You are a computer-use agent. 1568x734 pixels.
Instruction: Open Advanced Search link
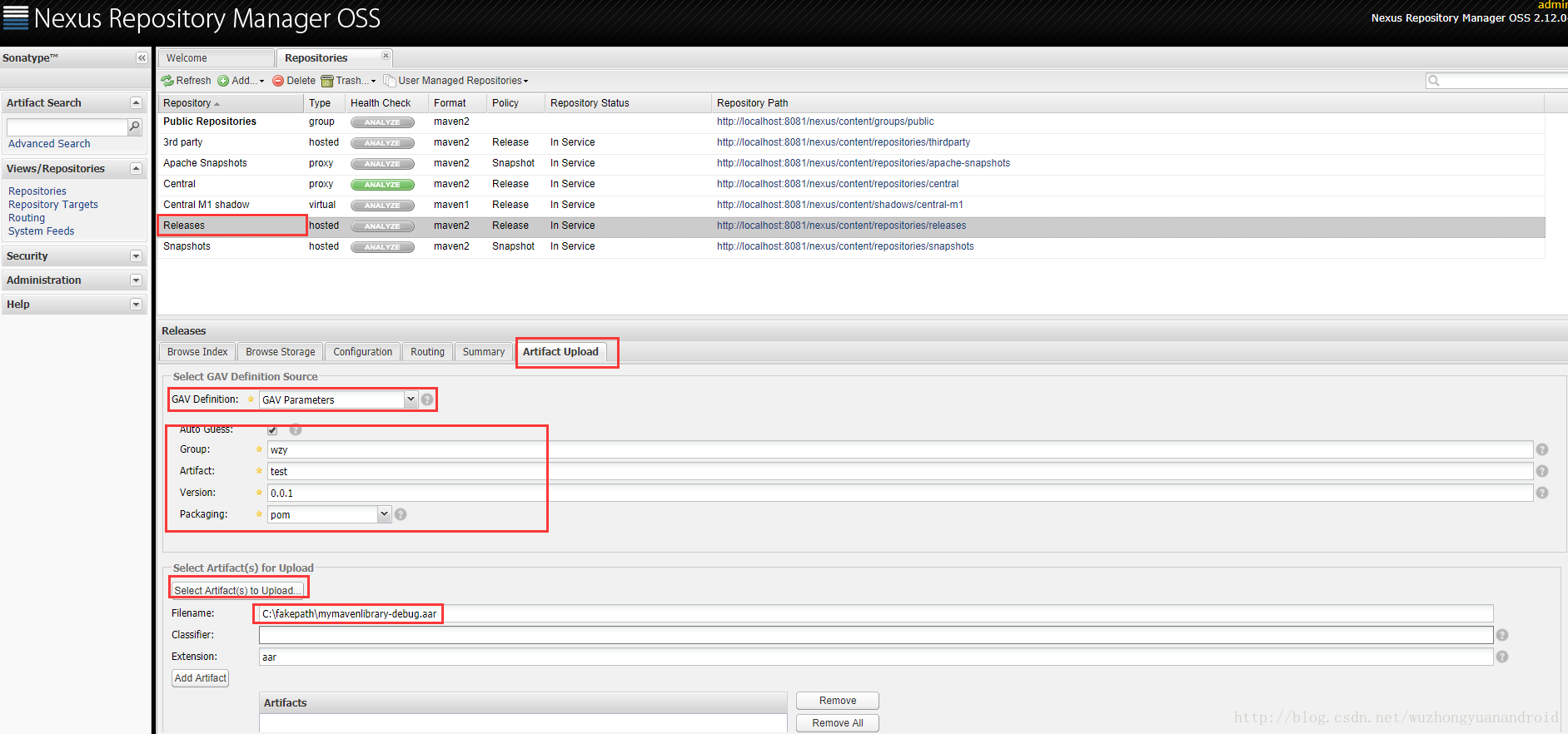point(49,144)
